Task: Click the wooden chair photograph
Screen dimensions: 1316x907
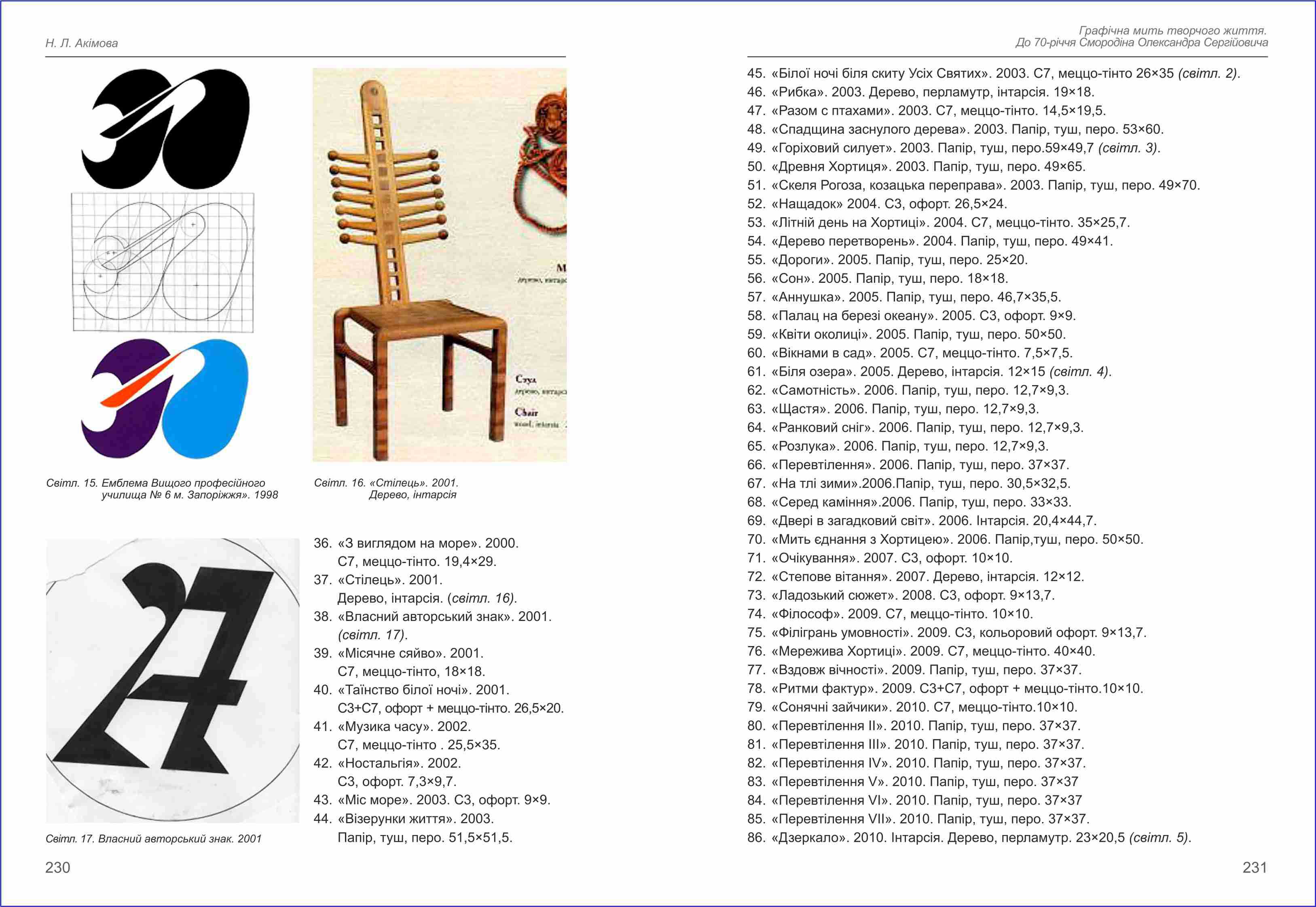Action: pyautogui.click(x=439, y=264)
